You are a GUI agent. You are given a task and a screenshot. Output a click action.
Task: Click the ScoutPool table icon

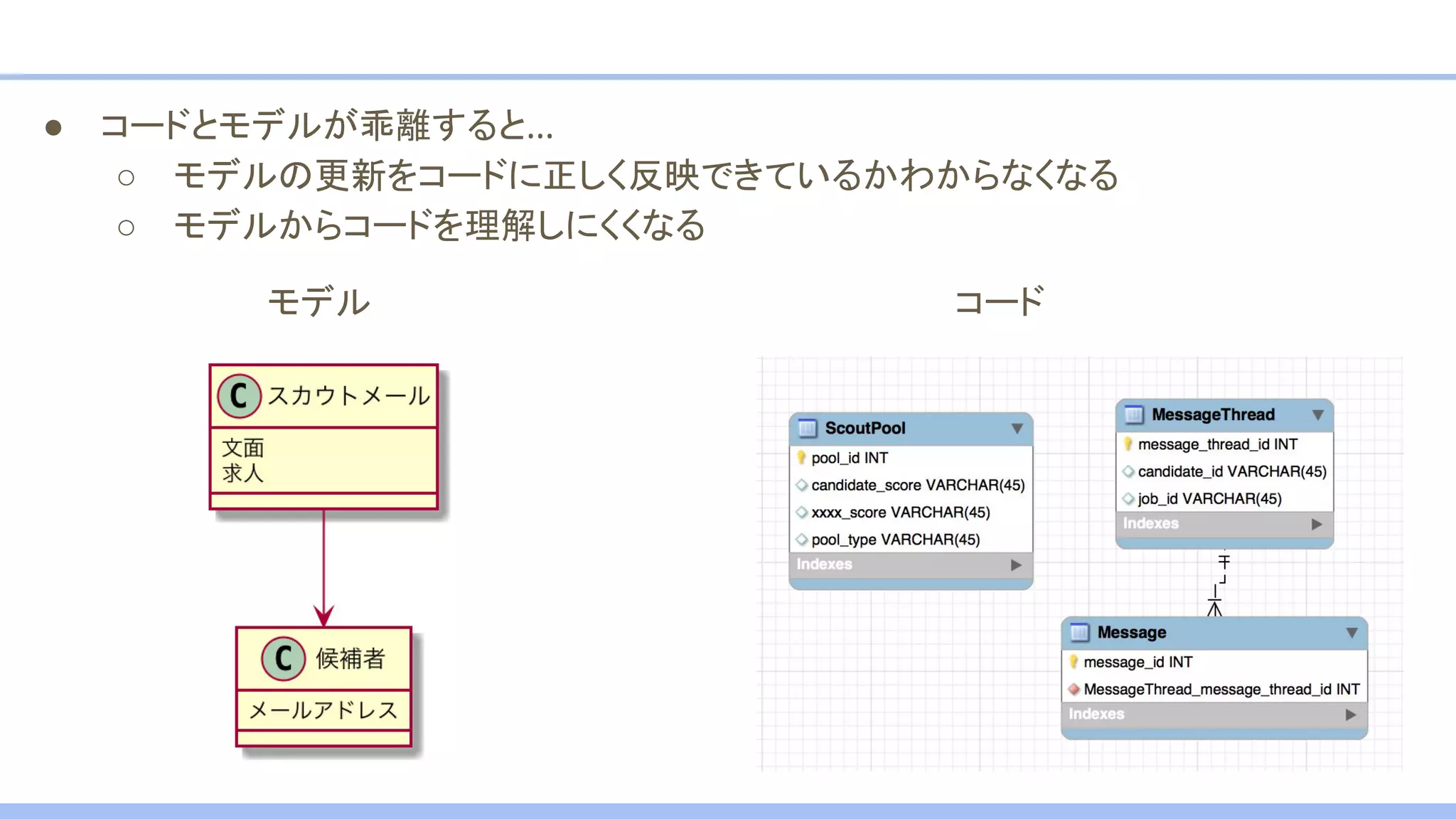tap(807, 429)
